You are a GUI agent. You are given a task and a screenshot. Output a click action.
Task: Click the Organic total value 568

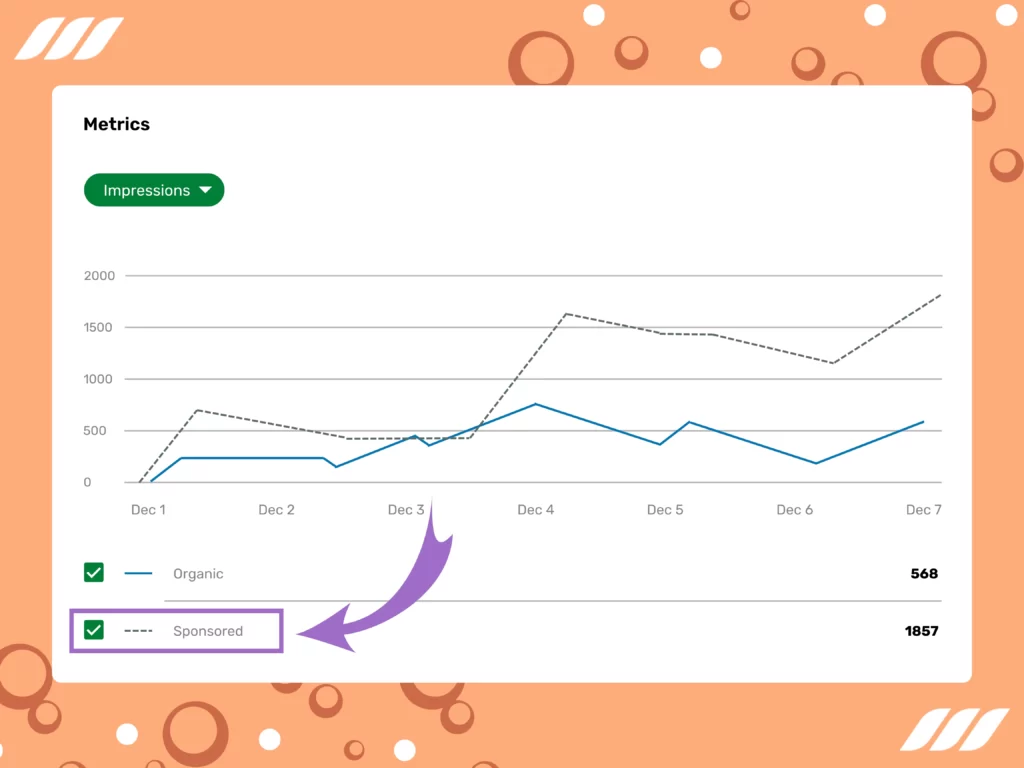pyautogui.click(x=925, y=573)
